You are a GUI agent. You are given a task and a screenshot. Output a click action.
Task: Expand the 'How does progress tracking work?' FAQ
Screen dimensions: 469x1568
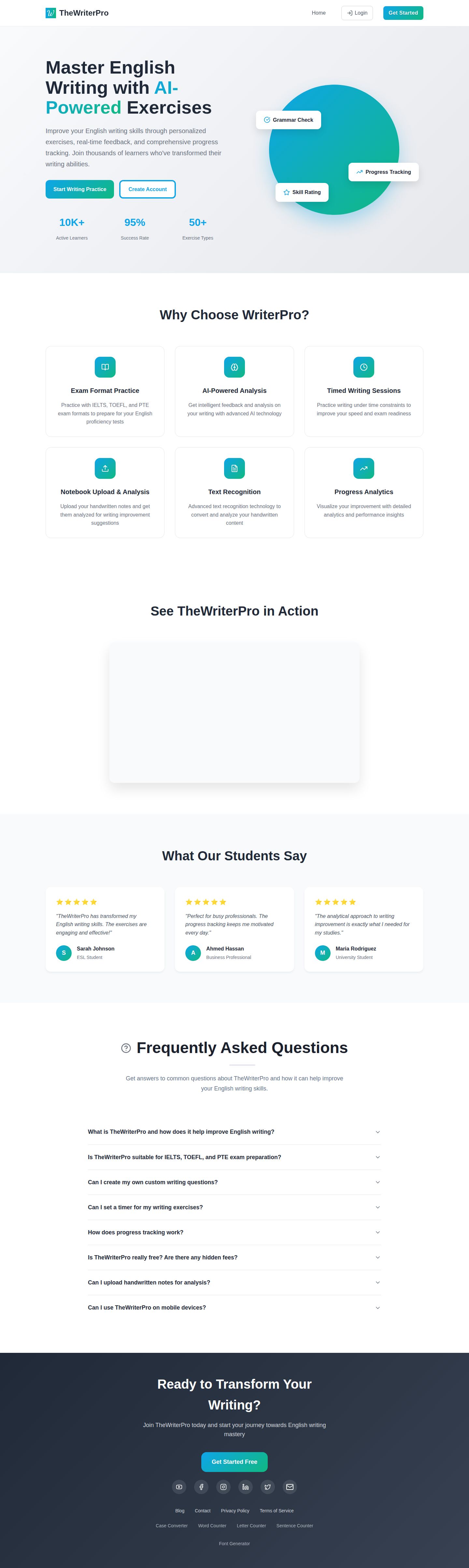coord(234,1232)
